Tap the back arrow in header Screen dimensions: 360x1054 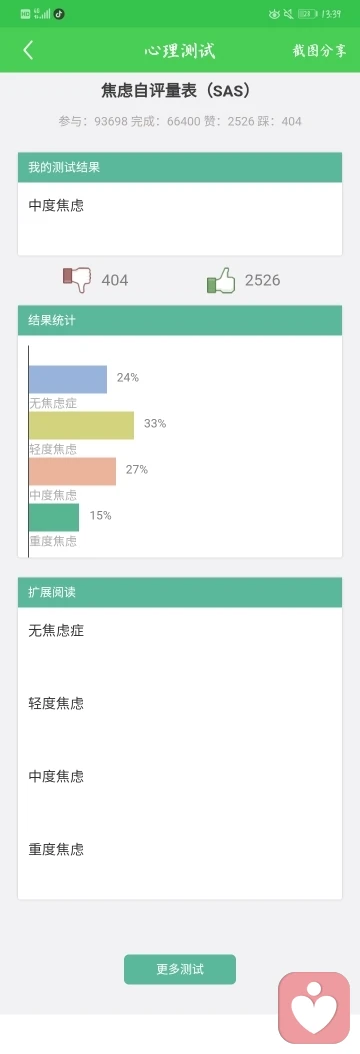28,50
